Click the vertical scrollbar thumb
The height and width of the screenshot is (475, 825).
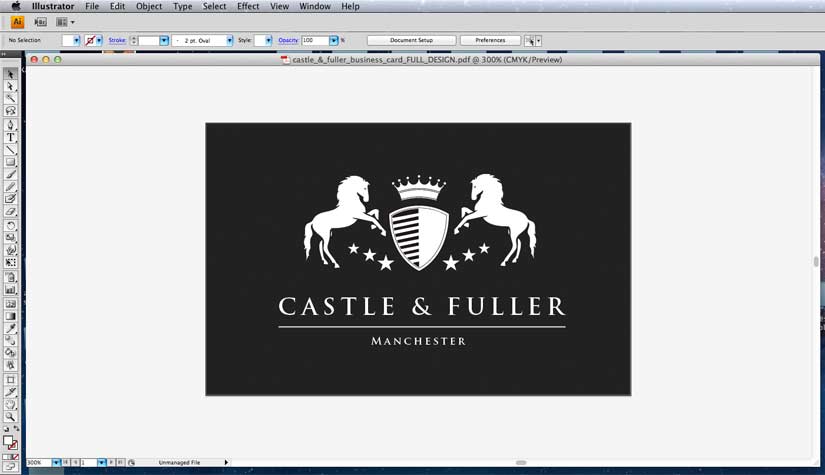(x=816, y=261)
